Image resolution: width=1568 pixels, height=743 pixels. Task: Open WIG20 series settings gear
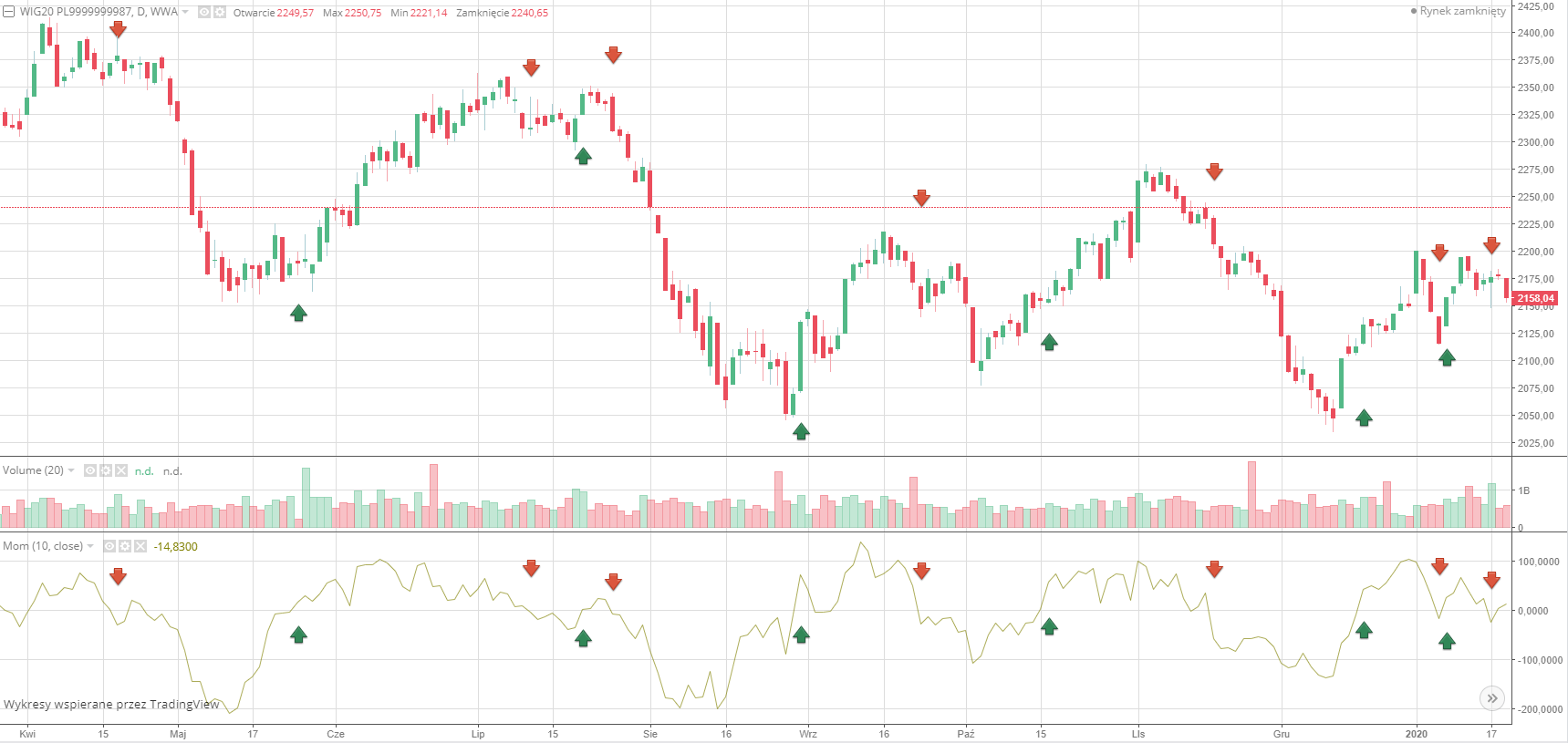pos(220,13)
